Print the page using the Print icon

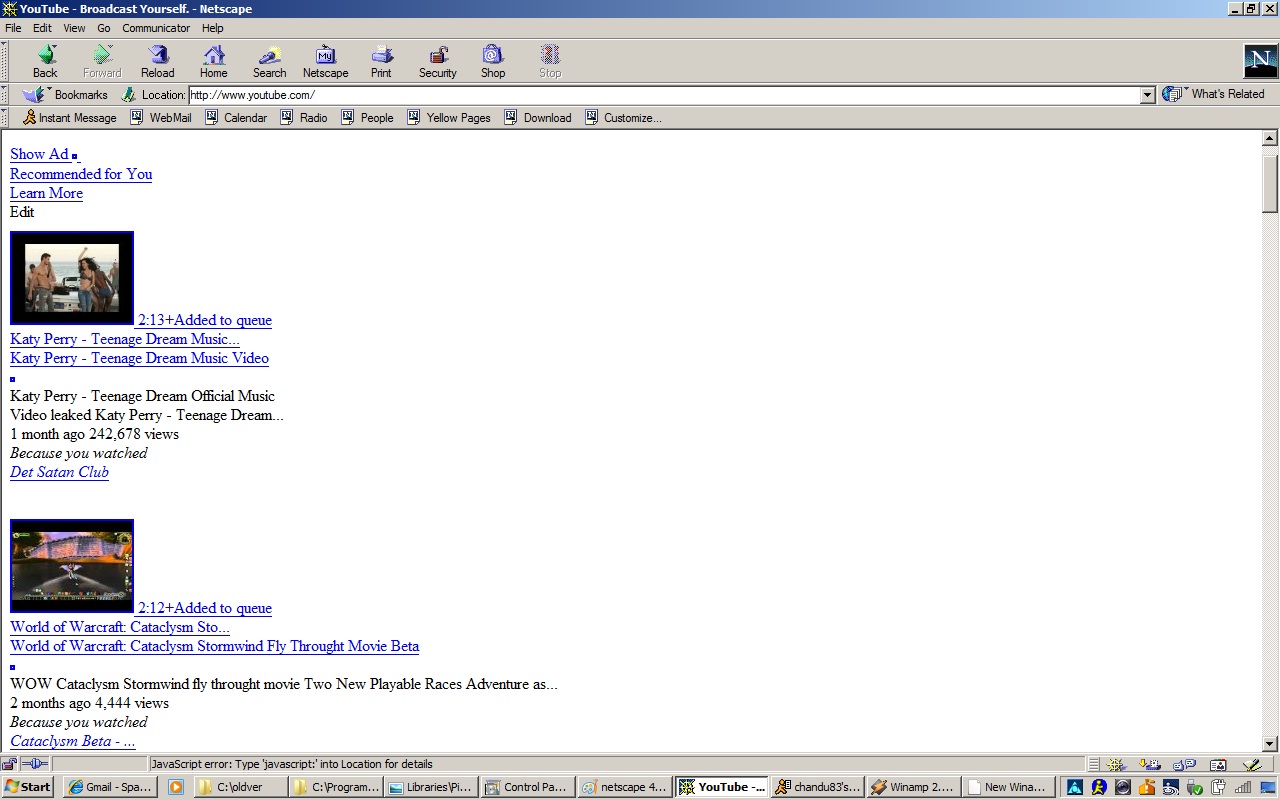point(381,61)
